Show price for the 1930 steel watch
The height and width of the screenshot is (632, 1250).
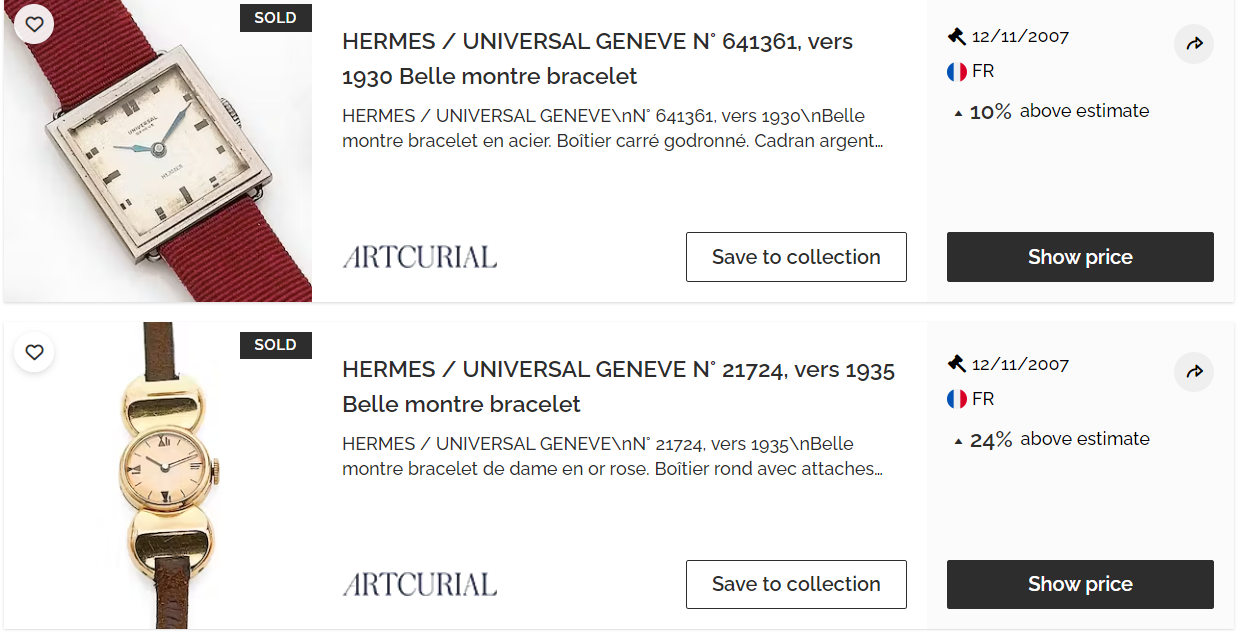pyautogui.click(x=1080, y=257)
